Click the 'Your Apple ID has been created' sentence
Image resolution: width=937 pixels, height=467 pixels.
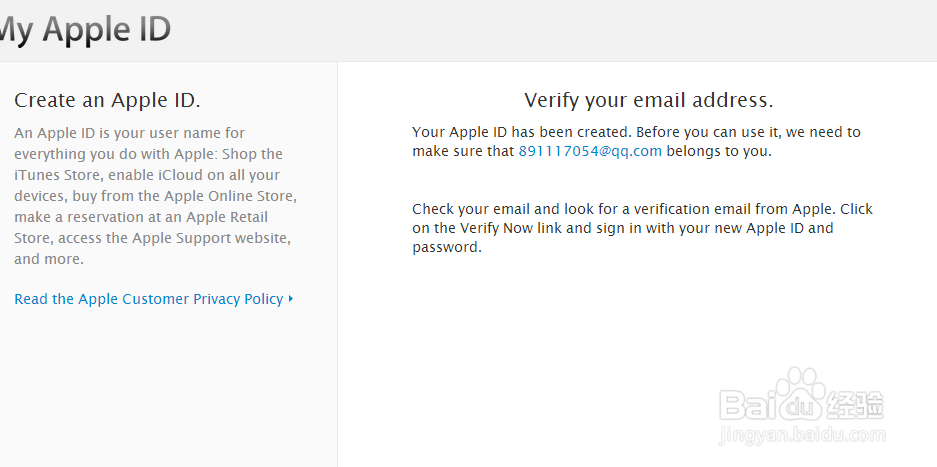coord(521,132)
